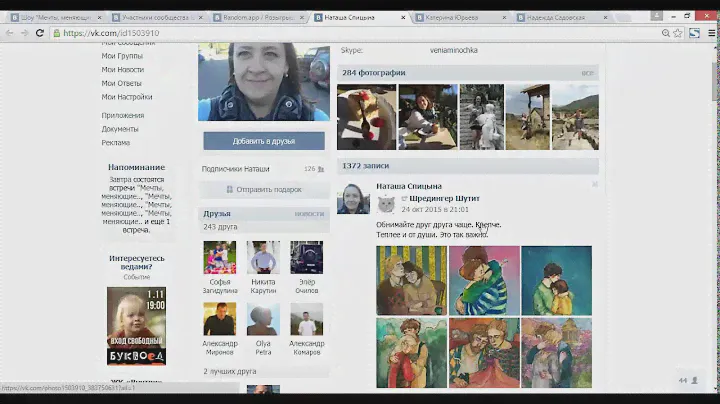Viewport: 720px width, 404px height.
Task: Click Шредингер Шутит cat avatar icon
Action: point(386,203)
